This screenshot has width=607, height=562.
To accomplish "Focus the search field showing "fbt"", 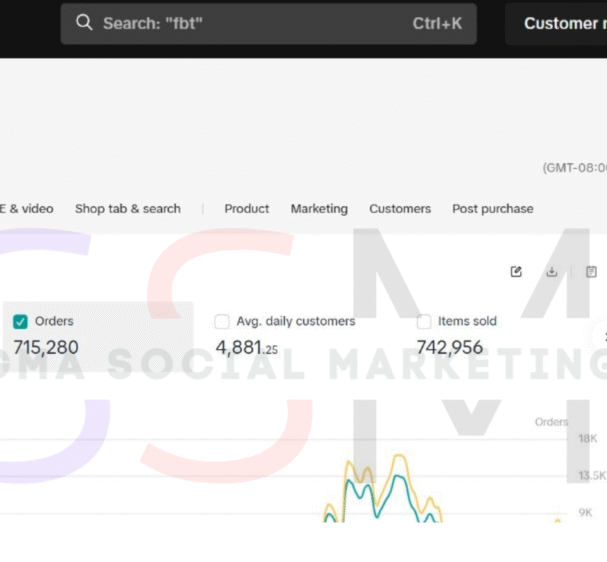I will (x=250, y=23).
